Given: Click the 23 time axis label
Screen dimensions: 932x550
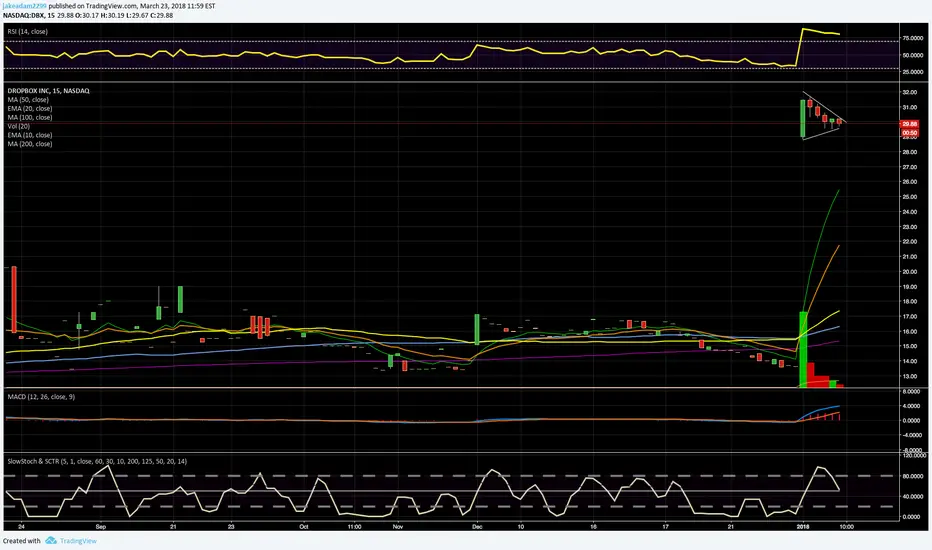Looking at the screenshot, I should click(x=231, y=527).
